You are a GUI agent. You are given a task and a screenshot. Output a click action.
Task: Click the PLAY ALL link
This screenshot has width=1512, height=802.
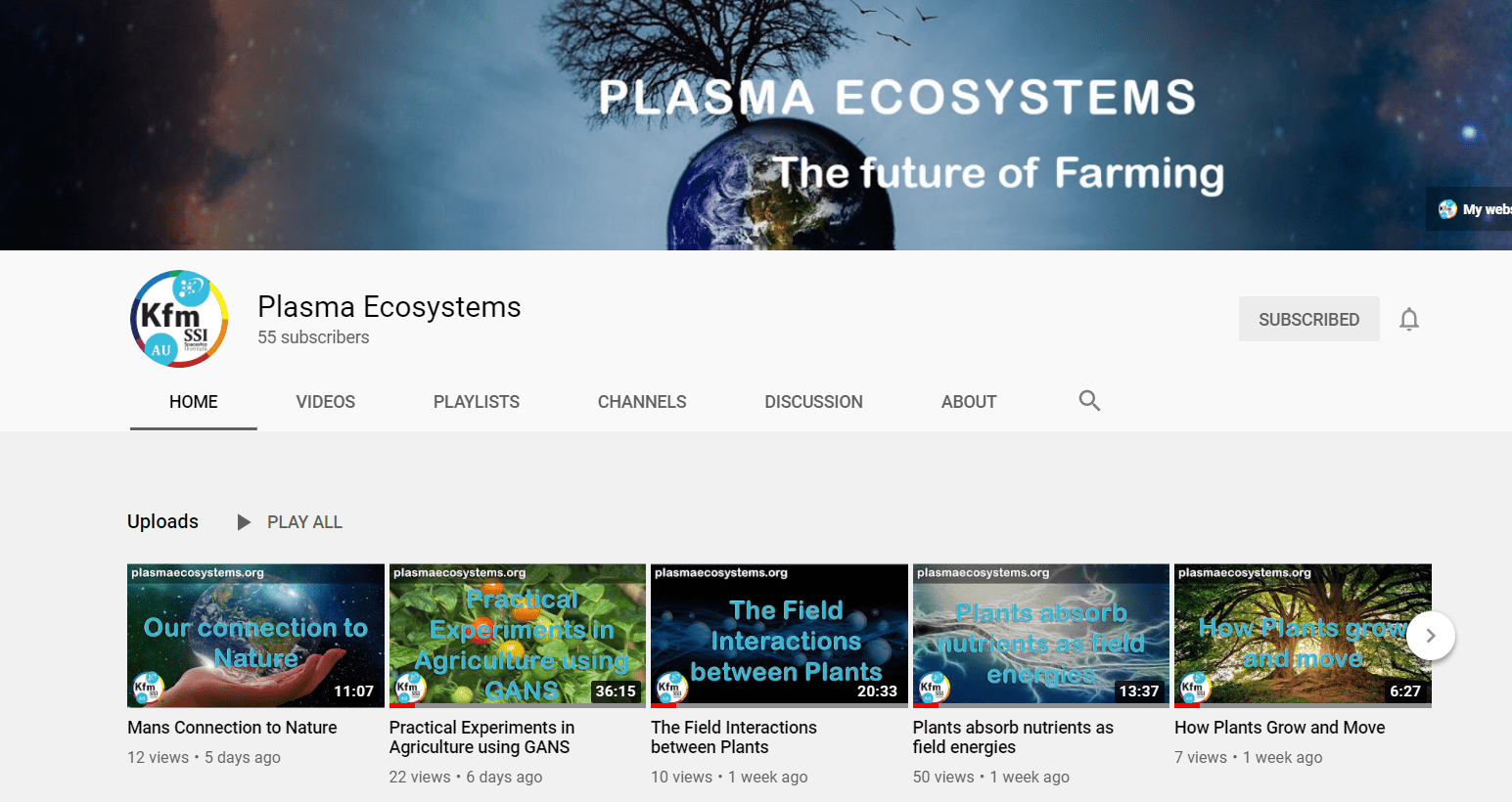coord(304,522)
